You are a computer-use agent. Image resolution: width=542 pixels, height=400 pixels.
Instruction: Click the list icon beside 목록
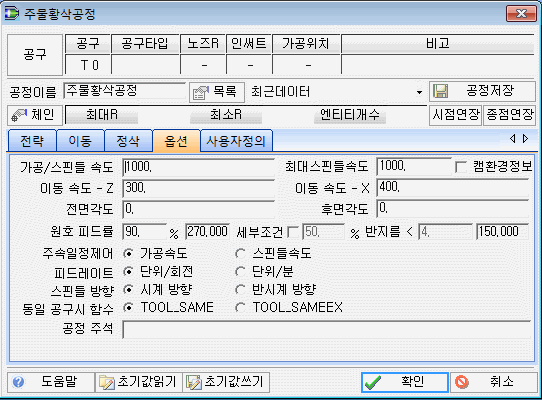201,92
